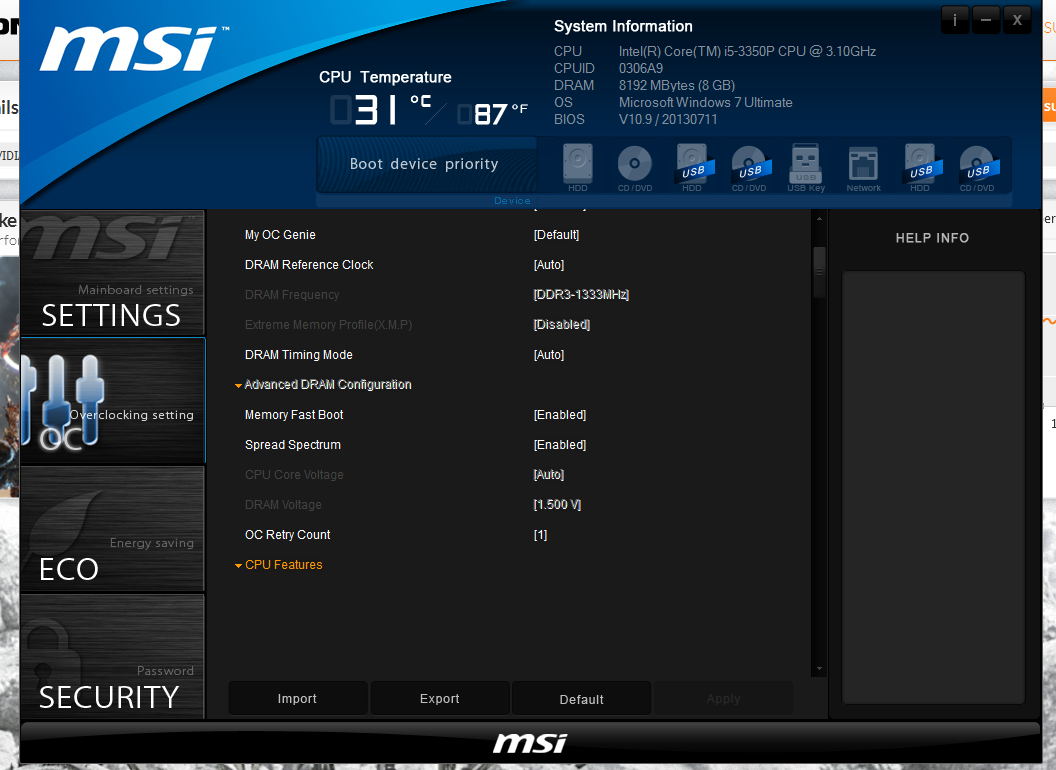Select the internal HDD boot device icon
This screenshot has height=770, width=1056.
(577, 168)
